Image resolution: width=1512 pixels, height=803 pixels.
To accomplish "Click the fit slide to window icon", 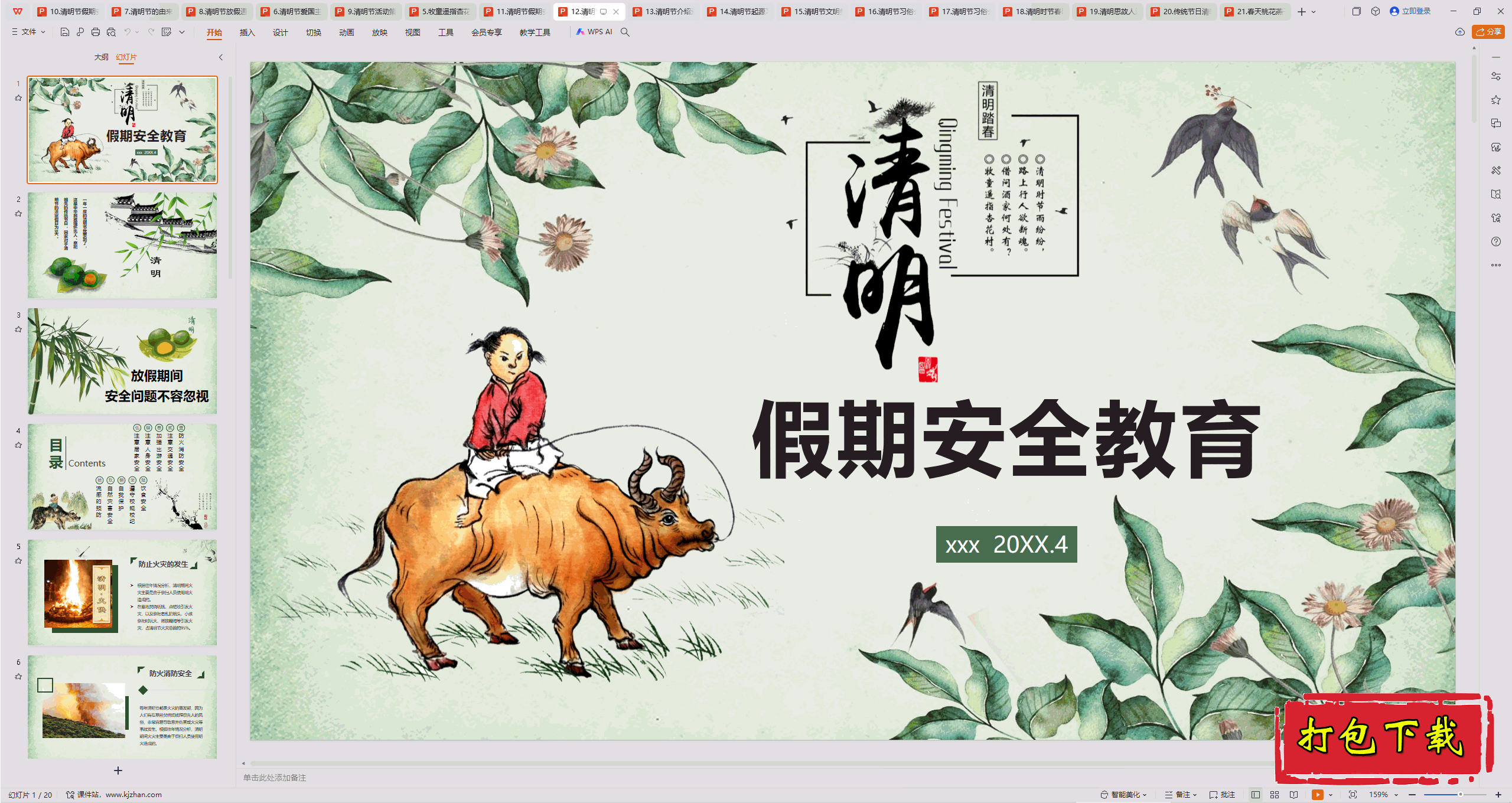I will point(1353,795).
